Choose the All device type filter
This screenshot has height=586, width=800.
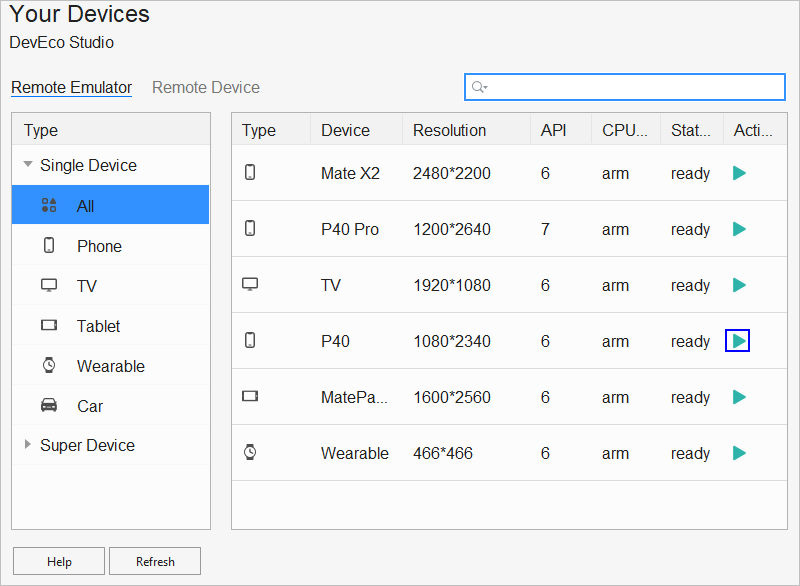(x=85, y=206)
